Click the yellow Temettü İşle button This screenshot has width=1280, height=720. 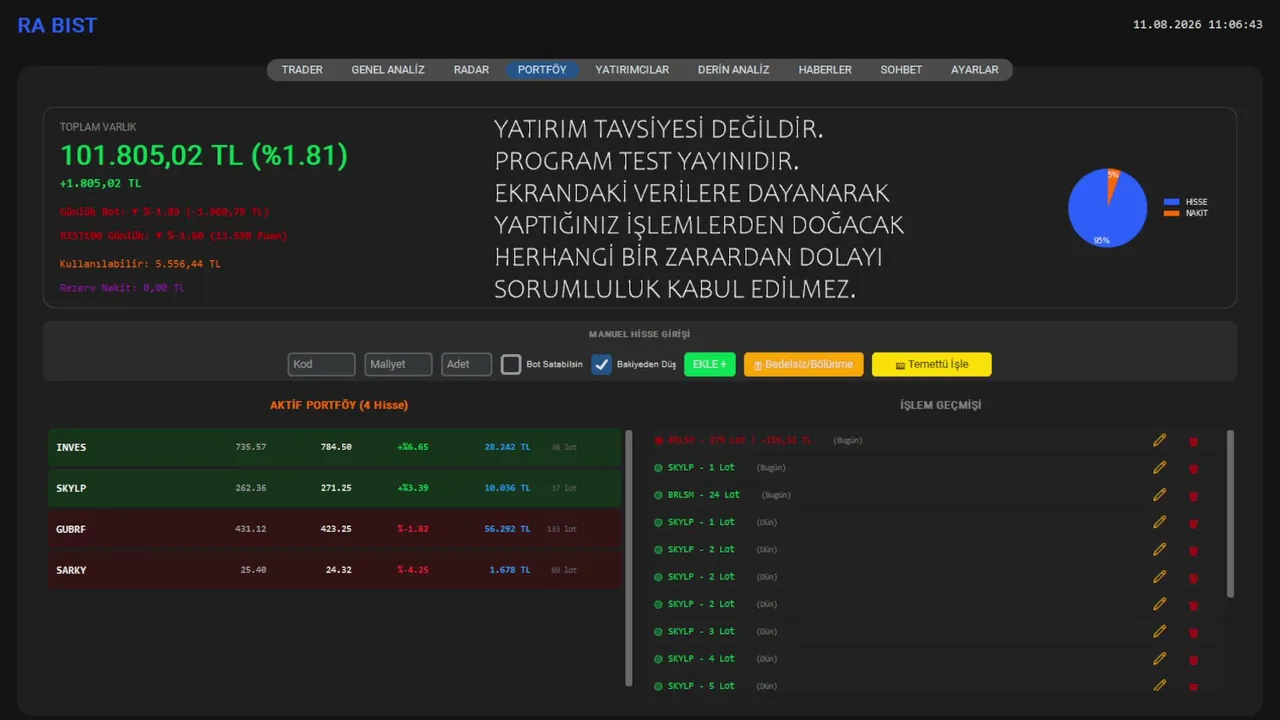tap(931, 364)
